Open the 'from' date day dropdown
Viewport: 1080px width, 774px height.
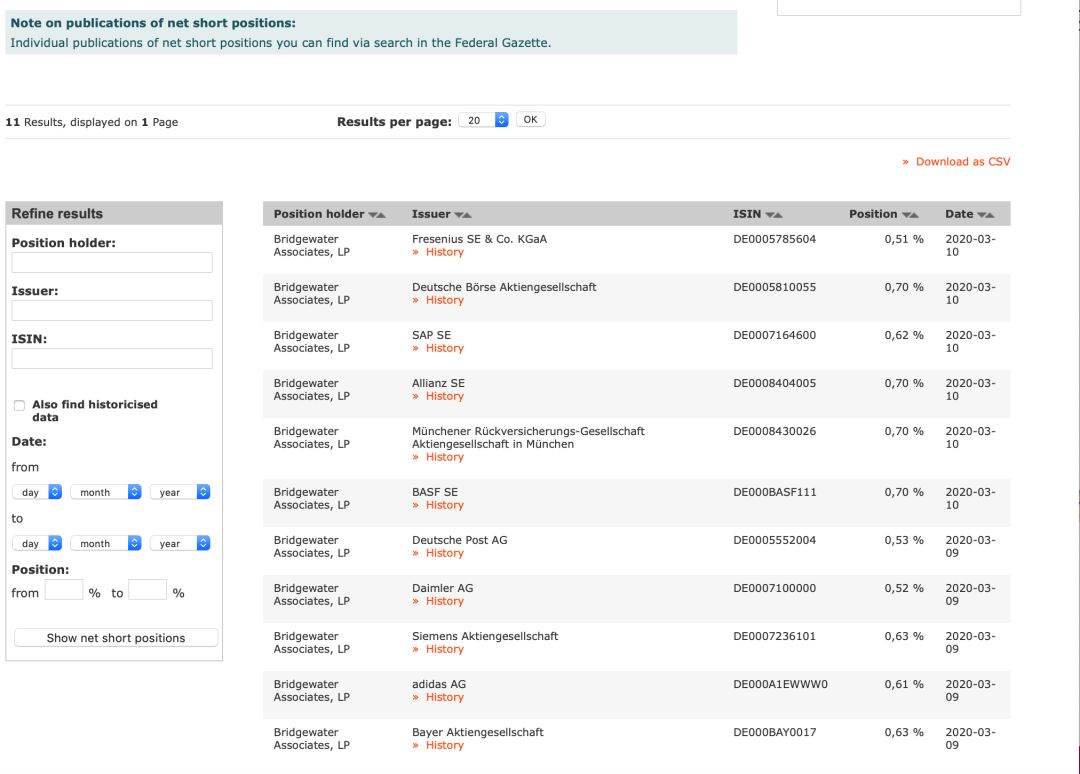pos(37,492)
